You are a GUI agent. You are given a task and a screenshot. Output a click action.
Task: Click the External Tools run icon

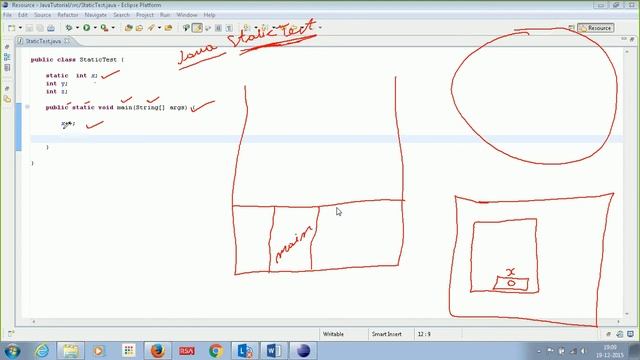(x=104, y=28)
